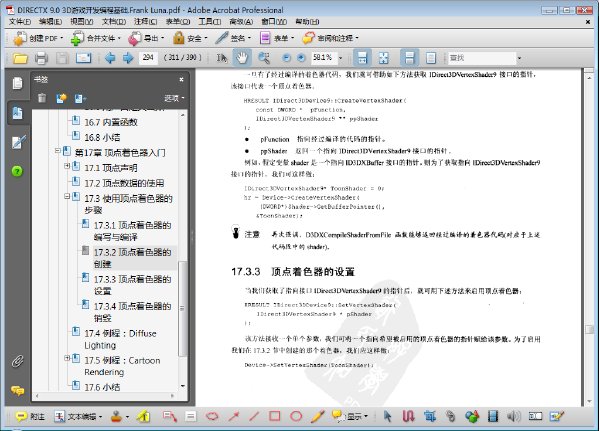Open the 注释 menu
Screen dimensions: 600x431
coord(145,22)
